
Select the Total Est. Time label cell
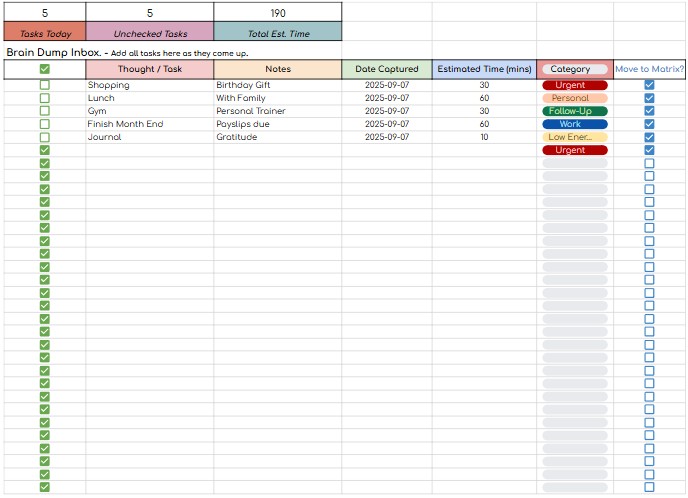(277, 34)
